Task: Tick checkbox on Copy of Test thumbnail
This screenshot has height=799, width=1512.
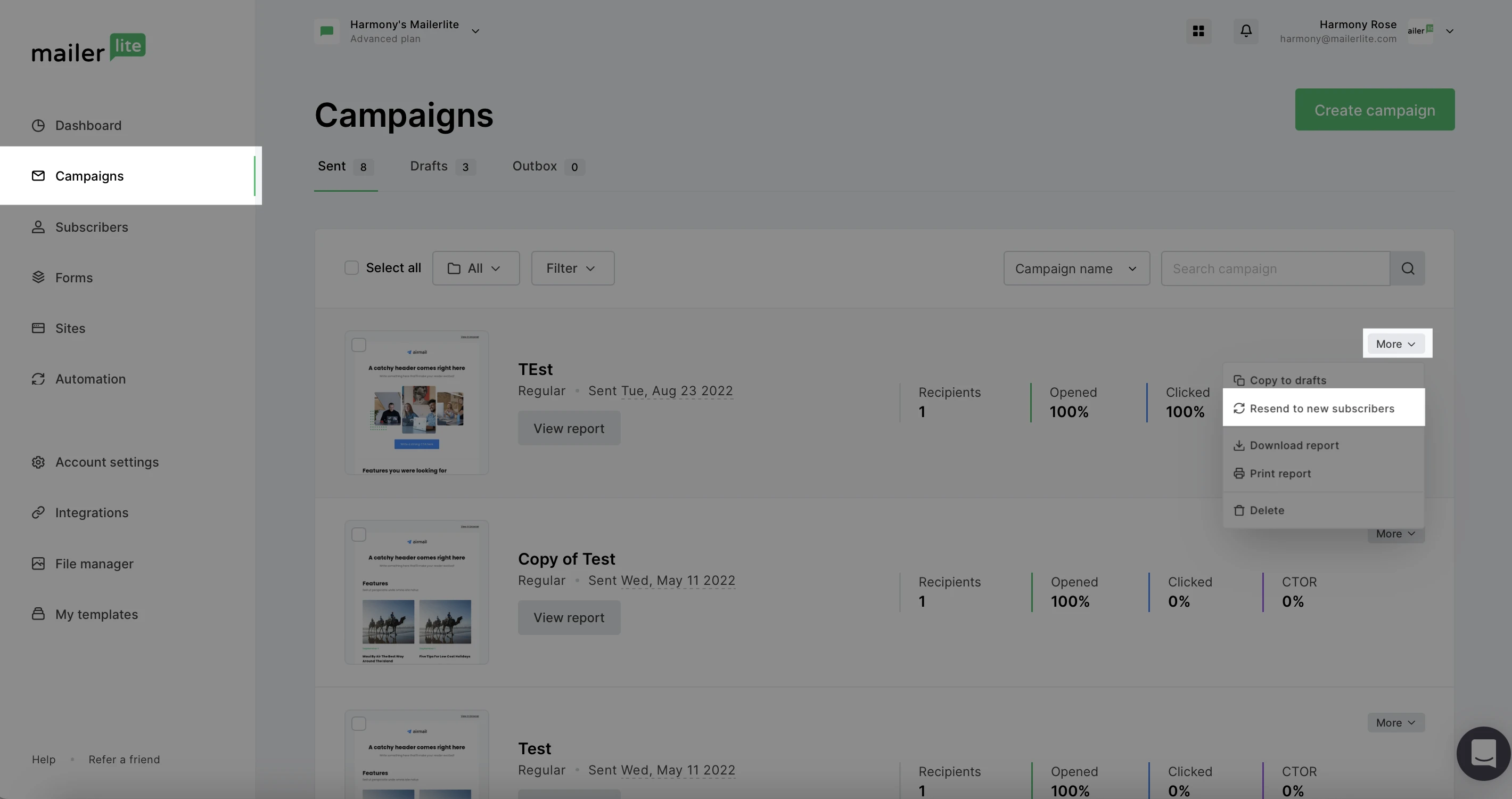Action: pos(359,534)
